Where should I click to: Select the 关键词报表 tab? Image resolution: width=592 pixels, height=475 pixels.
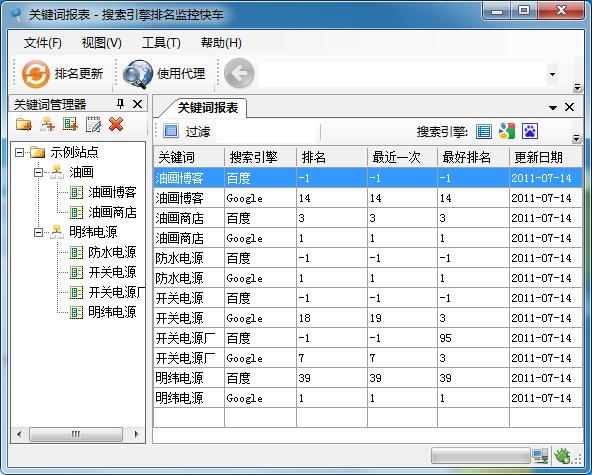click(x=208, y=108)
